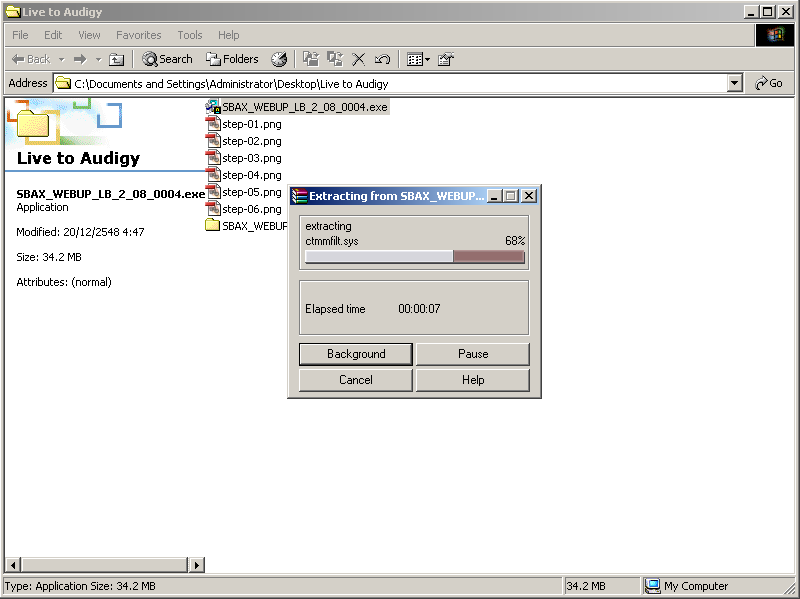This screenshot has width=800, height=599.
Task: Click the folder icon in address bar
Action: coord(63,83)
